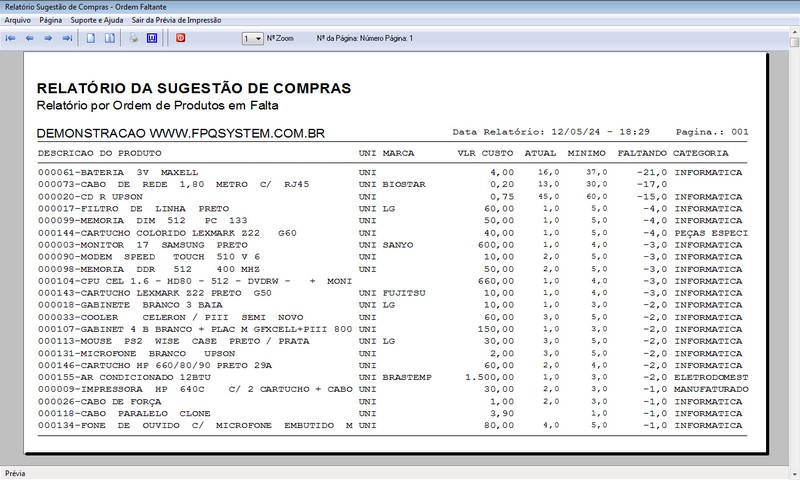Click the report title RELATÓRIO DA SUGESTÃO DE COMPRAS
Viewport: 800px width, 480px height.
tap(194, 88)
